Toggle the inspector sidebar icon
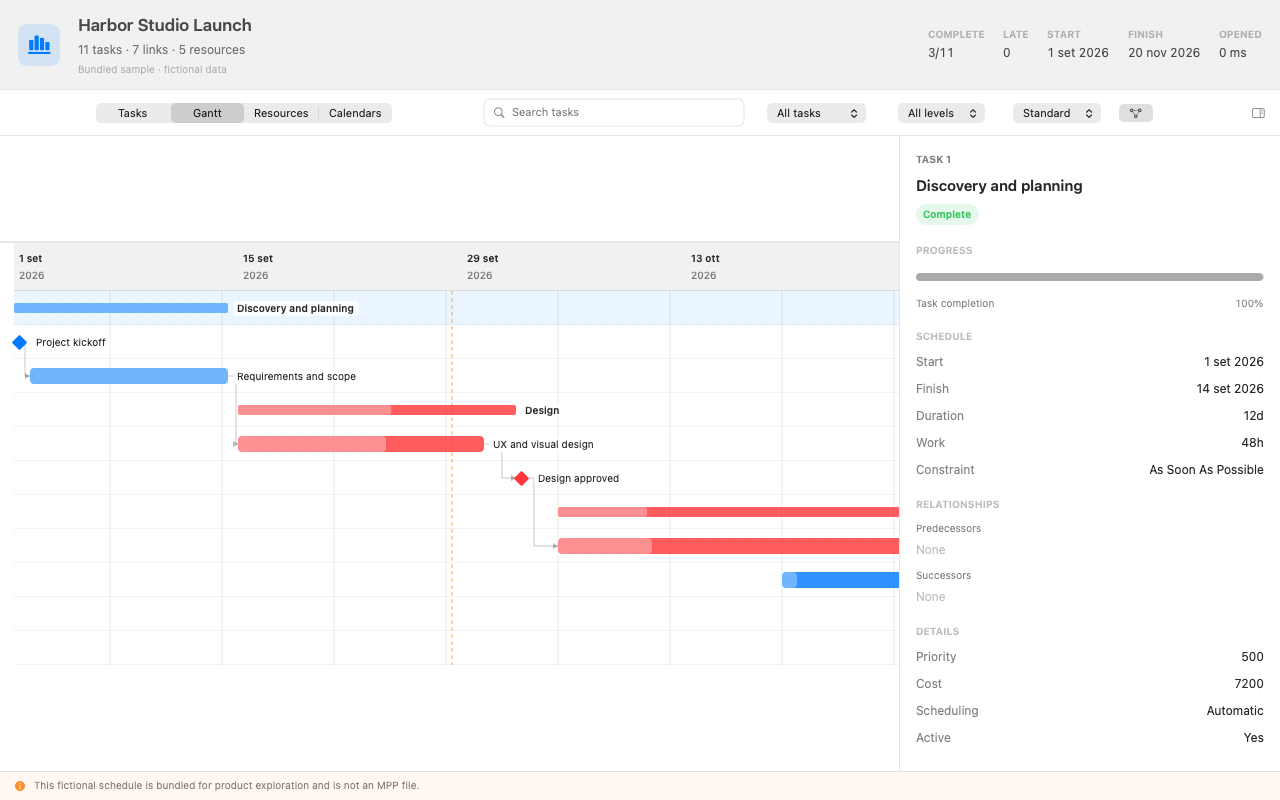This screenshot has width=1280, height=800. (1258, 113)
